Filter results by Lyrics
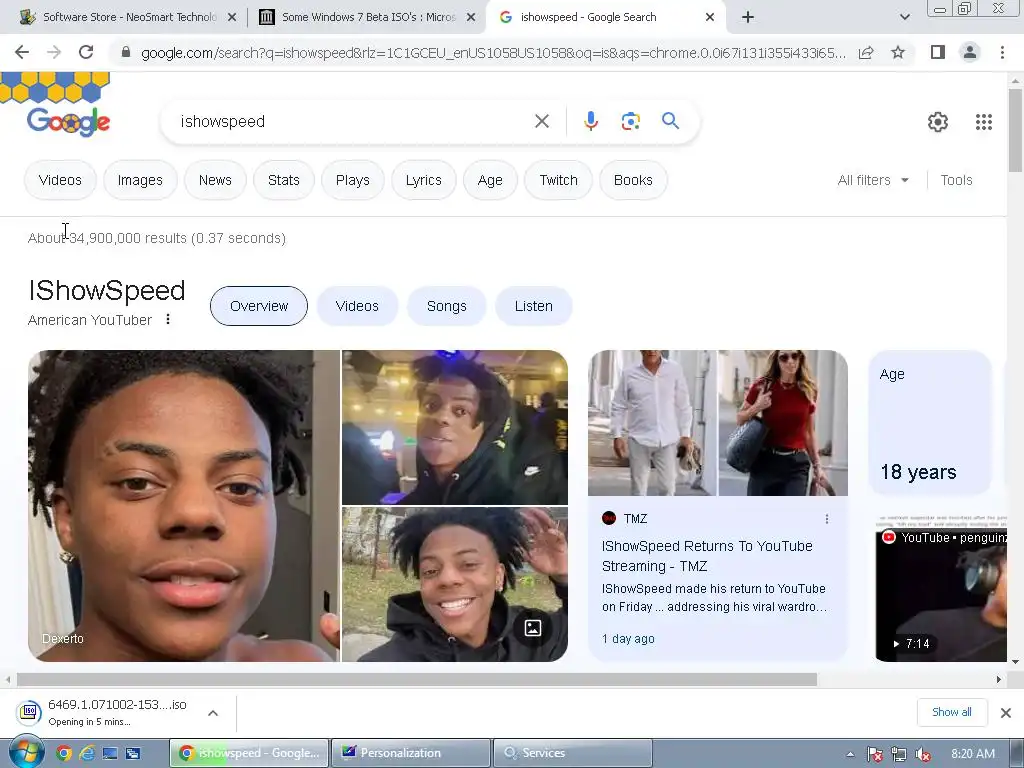The width and height of the screenshot is (1024, 768). coord(423,180)
